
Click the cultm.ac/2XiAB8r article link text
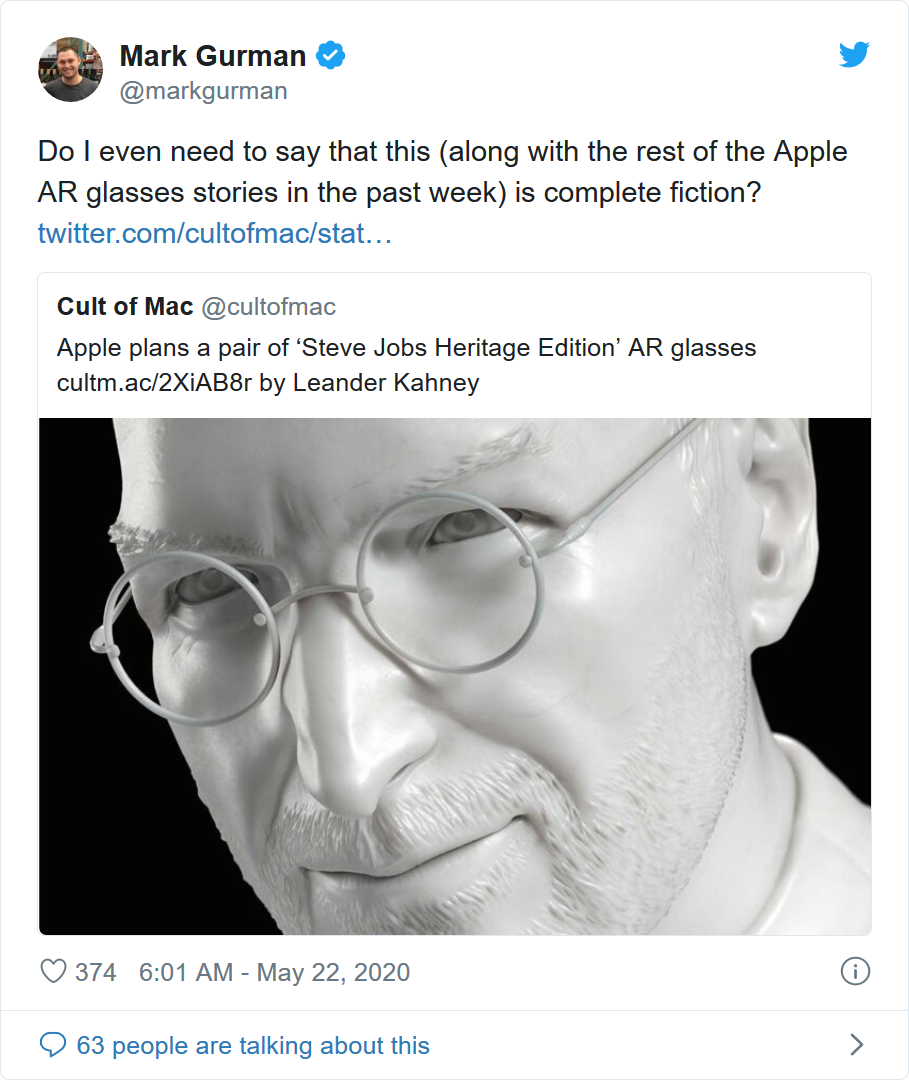[x=155, y=382]
